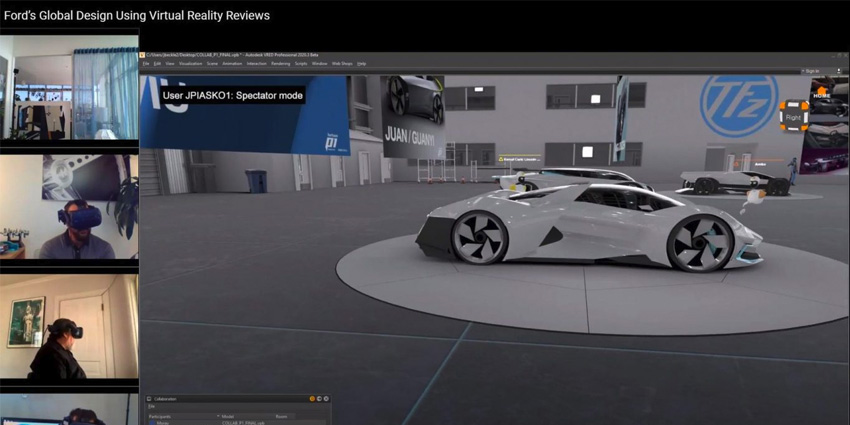Click the front wheel of the white concept car
The height and width of the screenshot is (425, 850).
700,243
